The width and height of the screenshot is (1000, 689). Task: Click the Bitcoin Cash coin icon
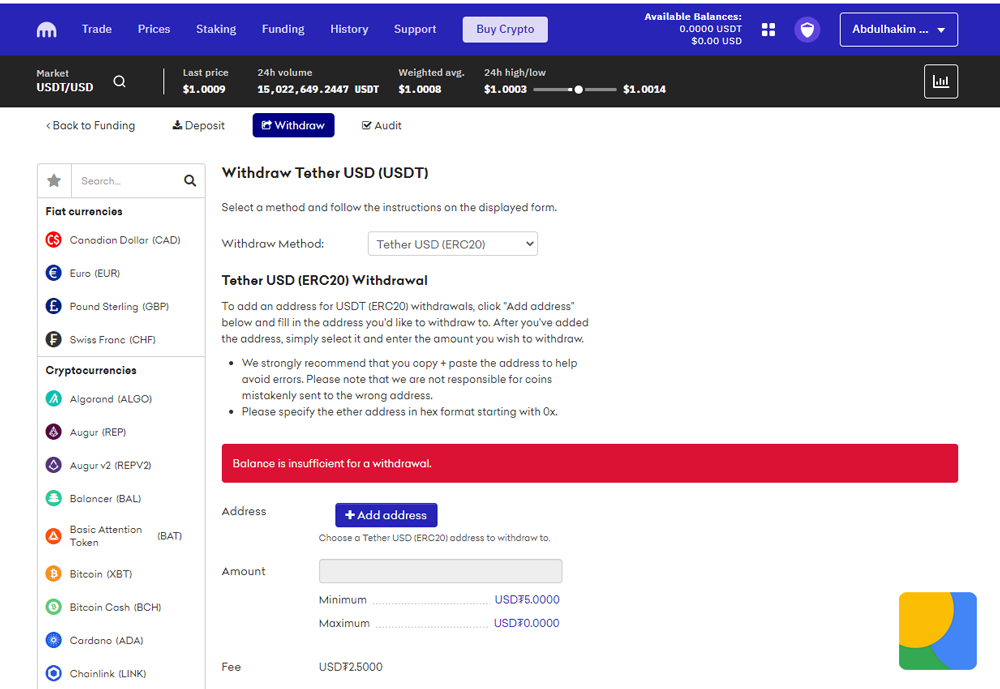tap(54, 607)
